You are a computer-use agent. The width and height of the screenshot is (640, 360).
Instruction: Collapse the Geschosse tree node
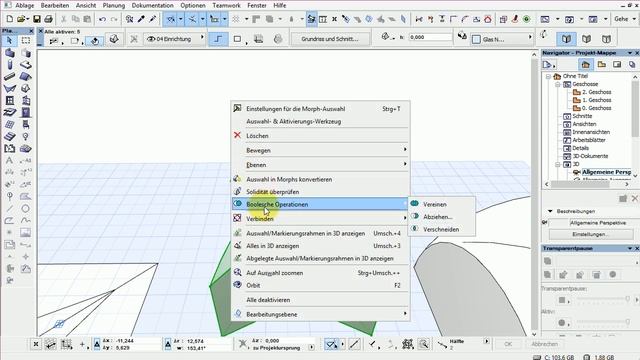point(558,84)
